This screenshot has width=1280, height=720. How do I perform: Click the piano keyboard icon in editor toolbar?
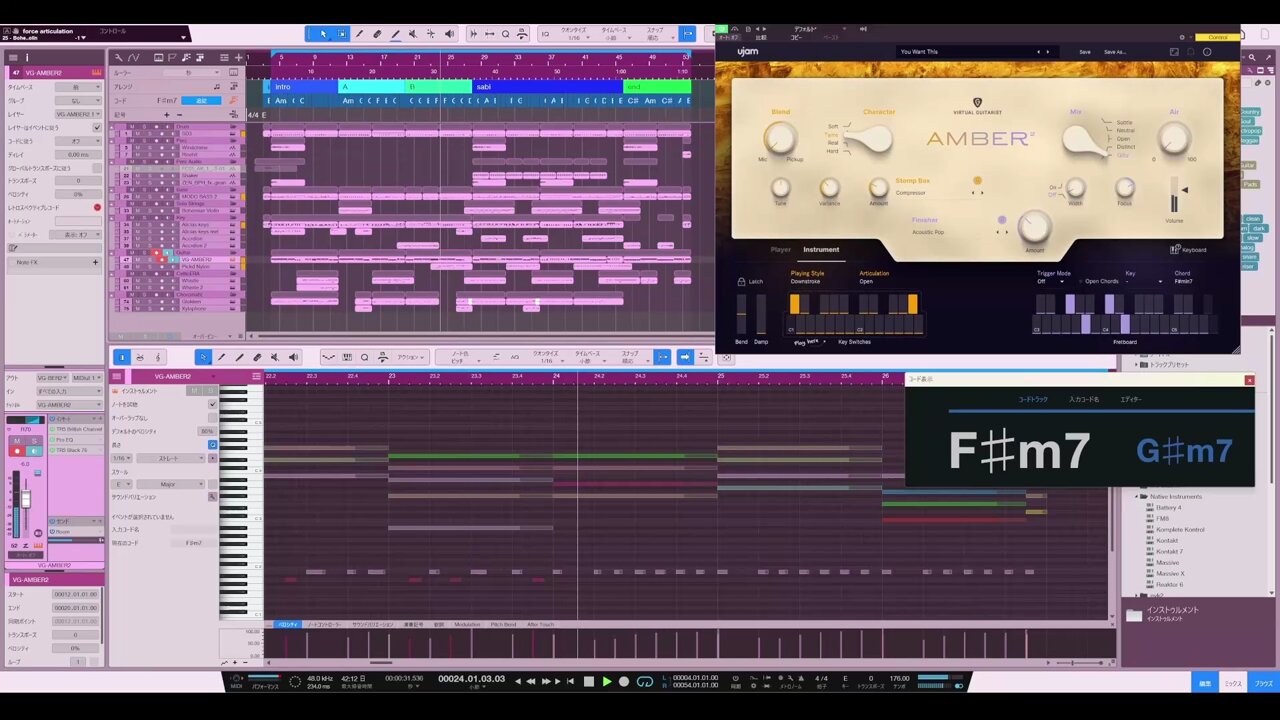(347, 357)
